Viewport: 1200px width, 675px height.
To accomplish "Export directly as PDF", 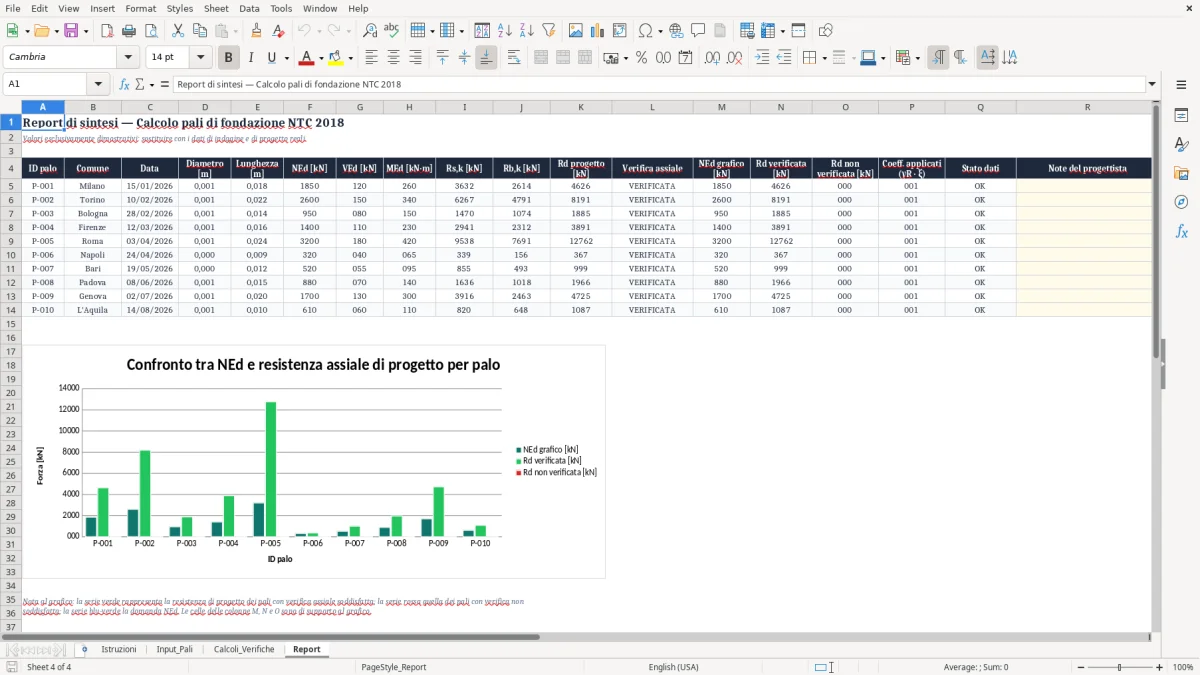I will pyautogui.click(x=107, y=31).
